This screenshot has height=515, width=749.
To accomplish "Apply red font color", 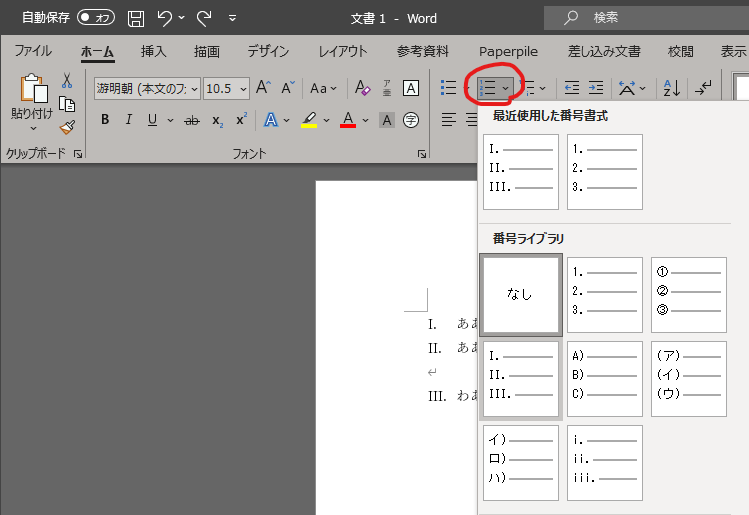I will tap(348, 120).
